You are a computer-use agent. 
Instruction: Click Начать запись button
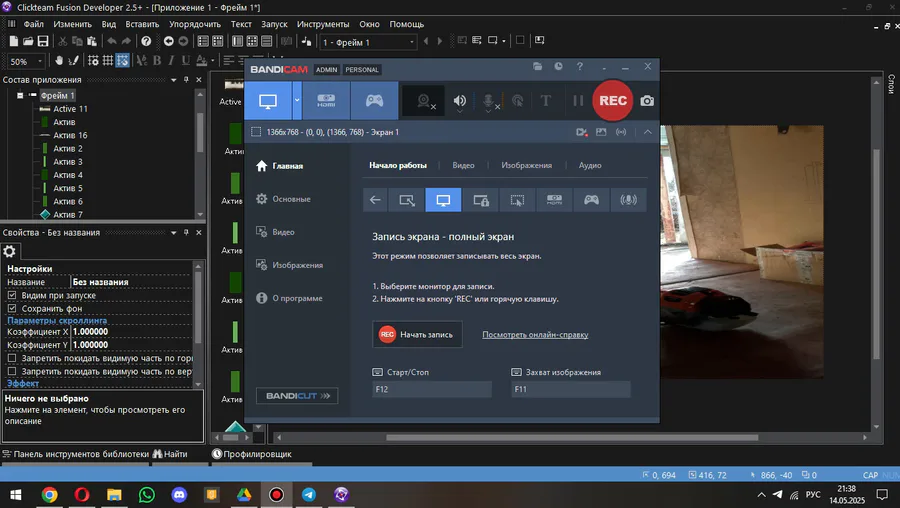coord(417,335)
